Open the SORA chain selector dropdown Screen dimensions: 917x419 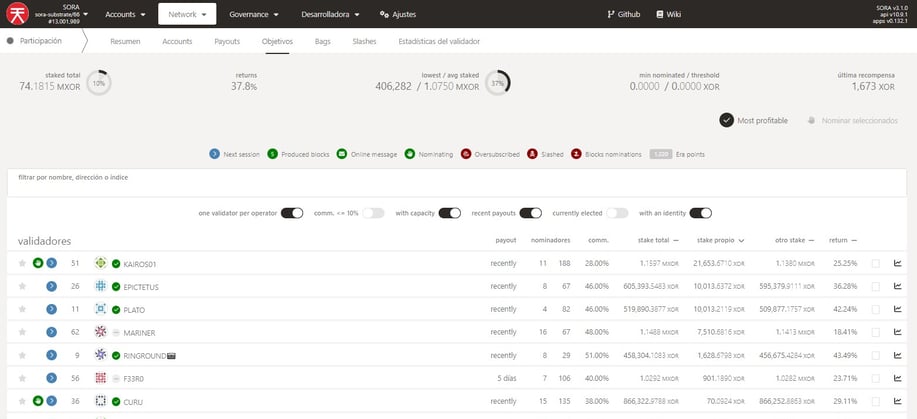pos(61,14)
